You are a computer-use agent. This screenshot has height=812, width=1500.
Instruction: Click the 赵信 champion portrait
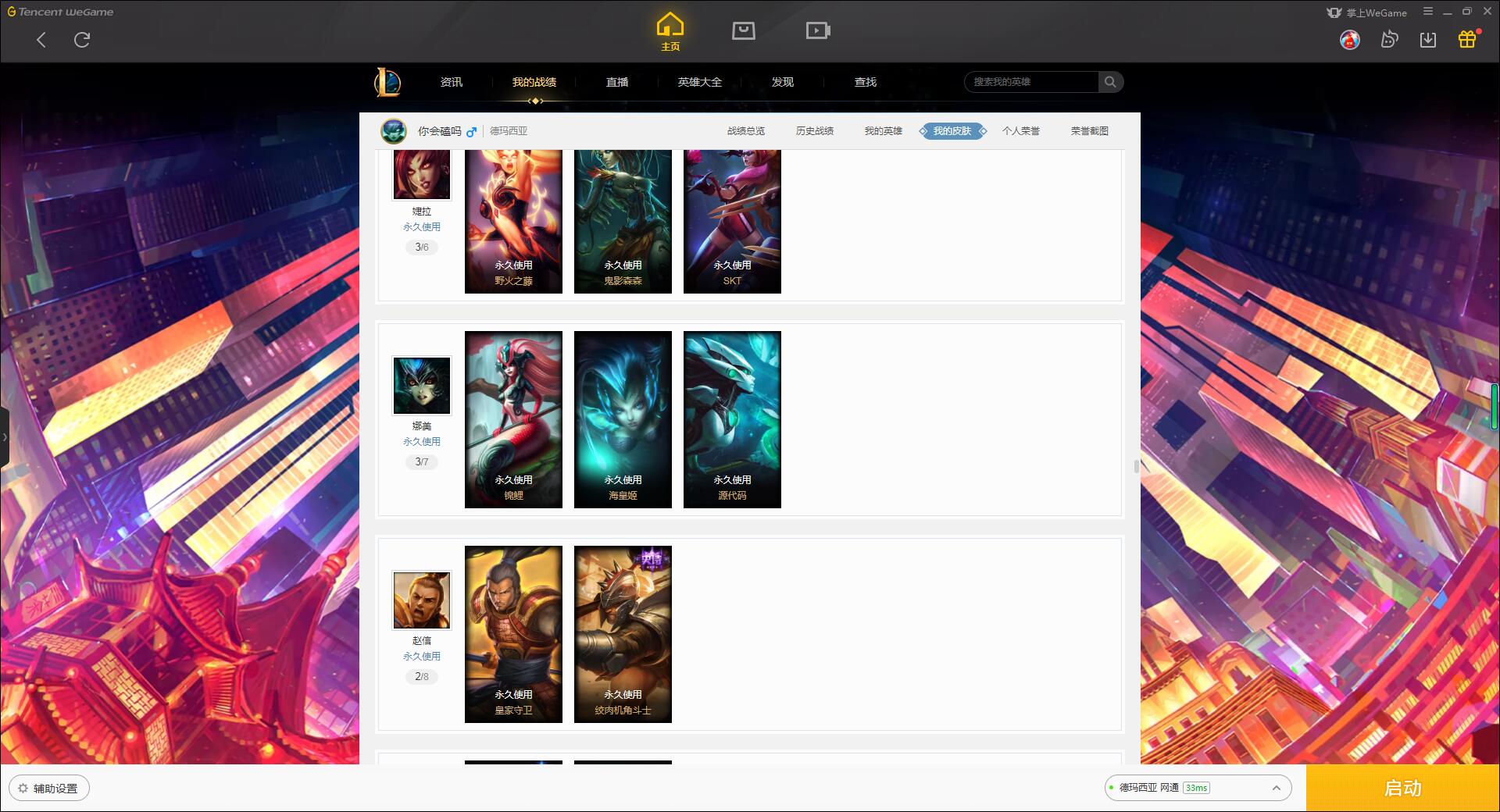422,600
